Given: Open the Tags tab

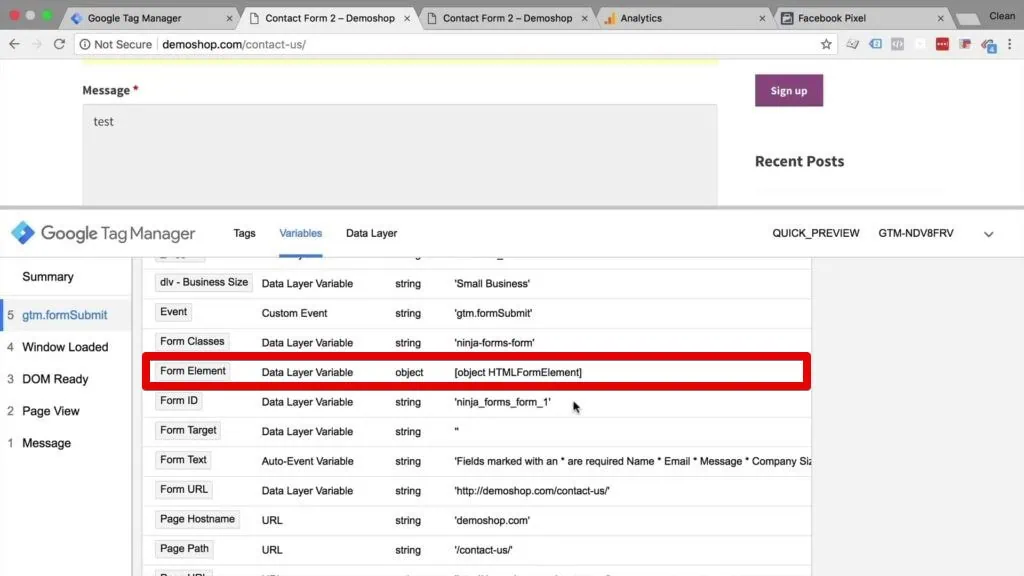Looking at the screenshot, I should [x=244, y=233].
